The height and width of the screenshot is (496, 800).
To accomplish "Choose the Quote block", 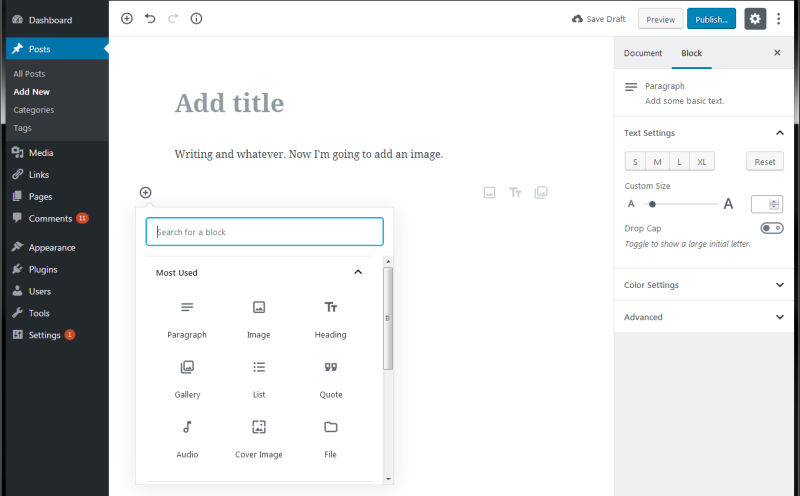I will tap(331, 380).
